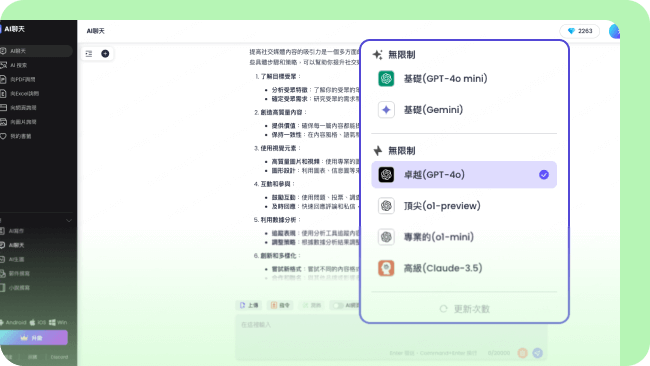Click the crown upgrade button

[33, 338]
